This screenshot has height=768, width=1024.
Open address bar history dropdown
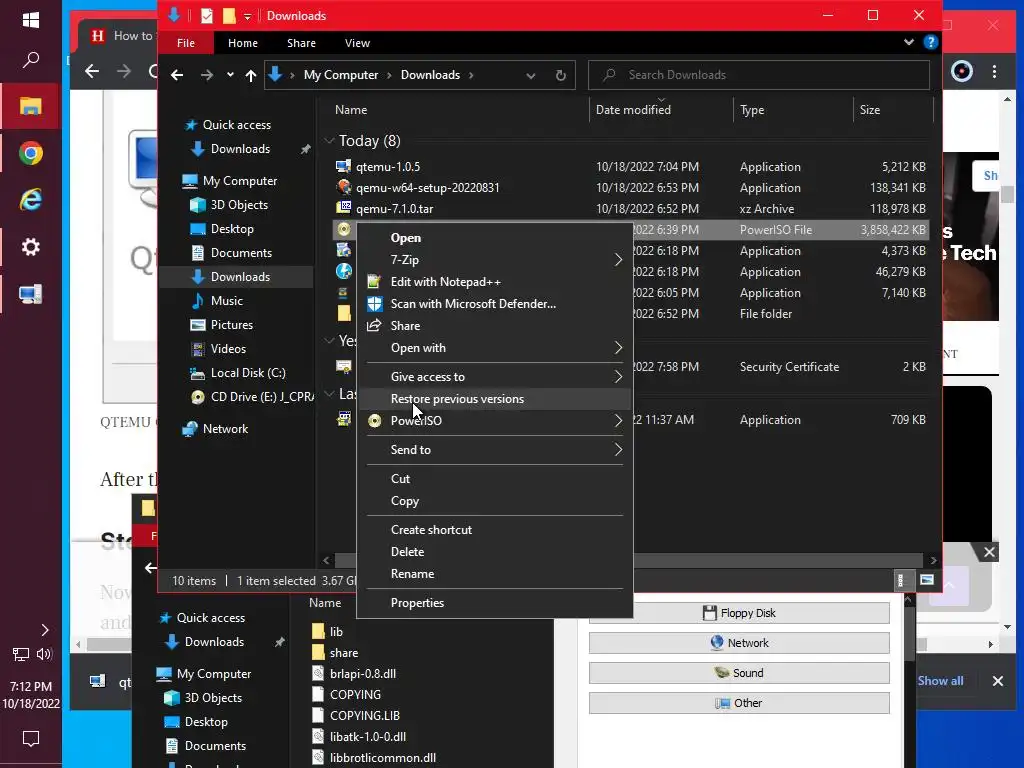click(x=531, y=76)
